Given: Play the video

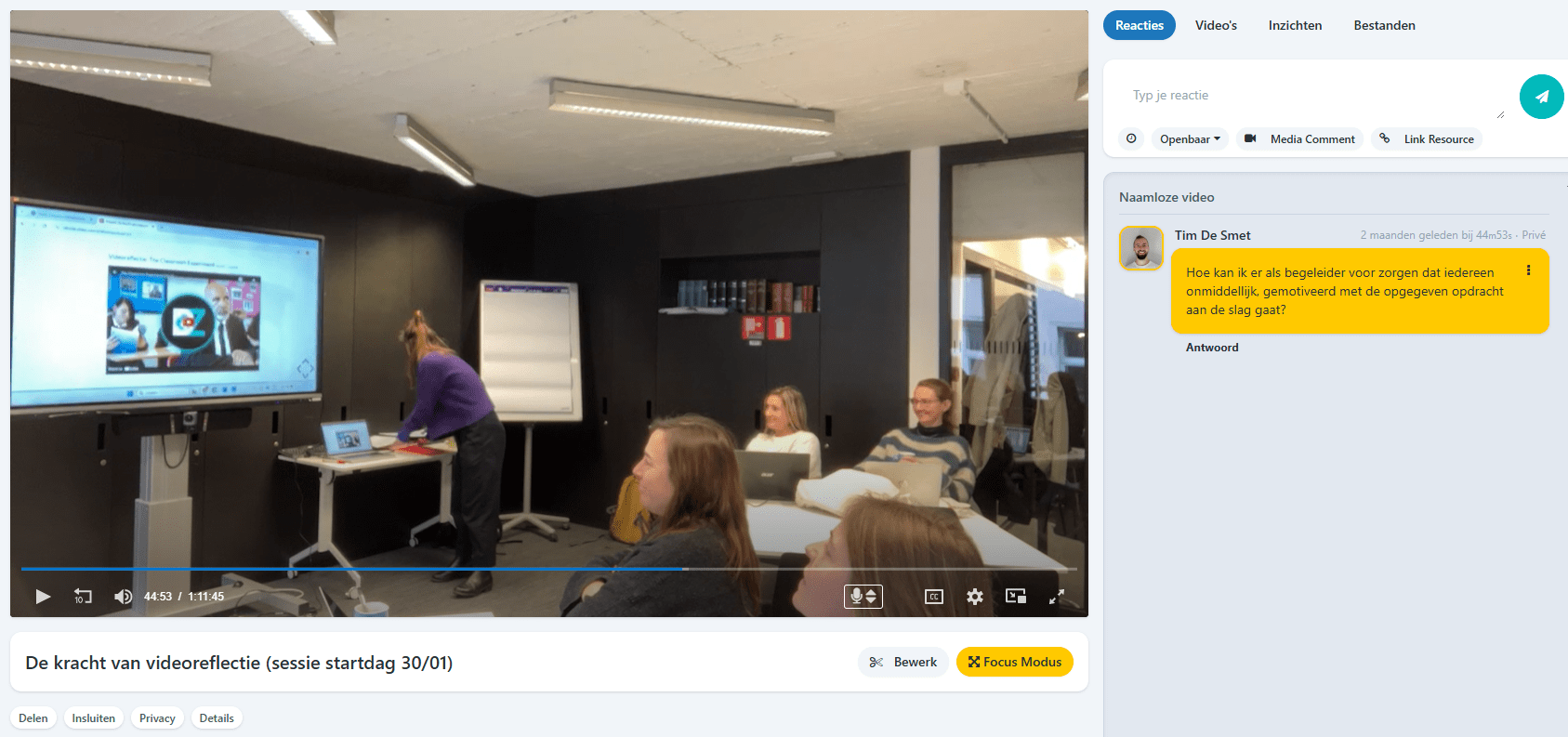Looking at the screenshot, I should [43, 597].
